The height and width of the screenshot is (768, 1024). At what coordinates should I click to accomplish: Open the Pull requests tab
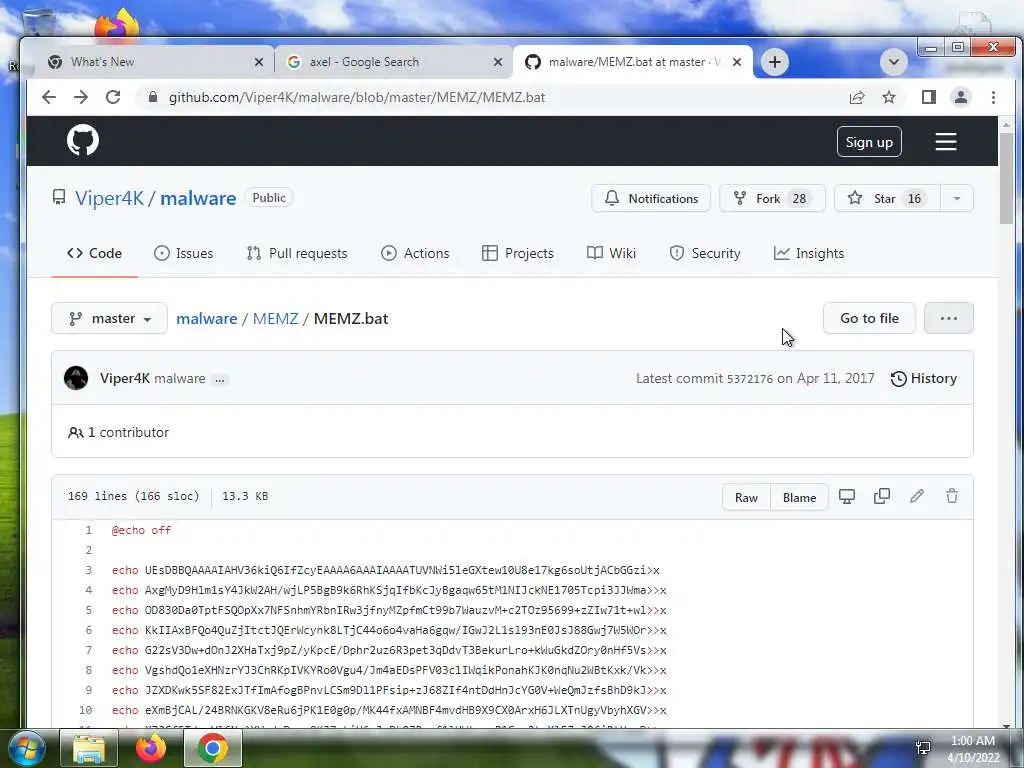pos(297,253)
